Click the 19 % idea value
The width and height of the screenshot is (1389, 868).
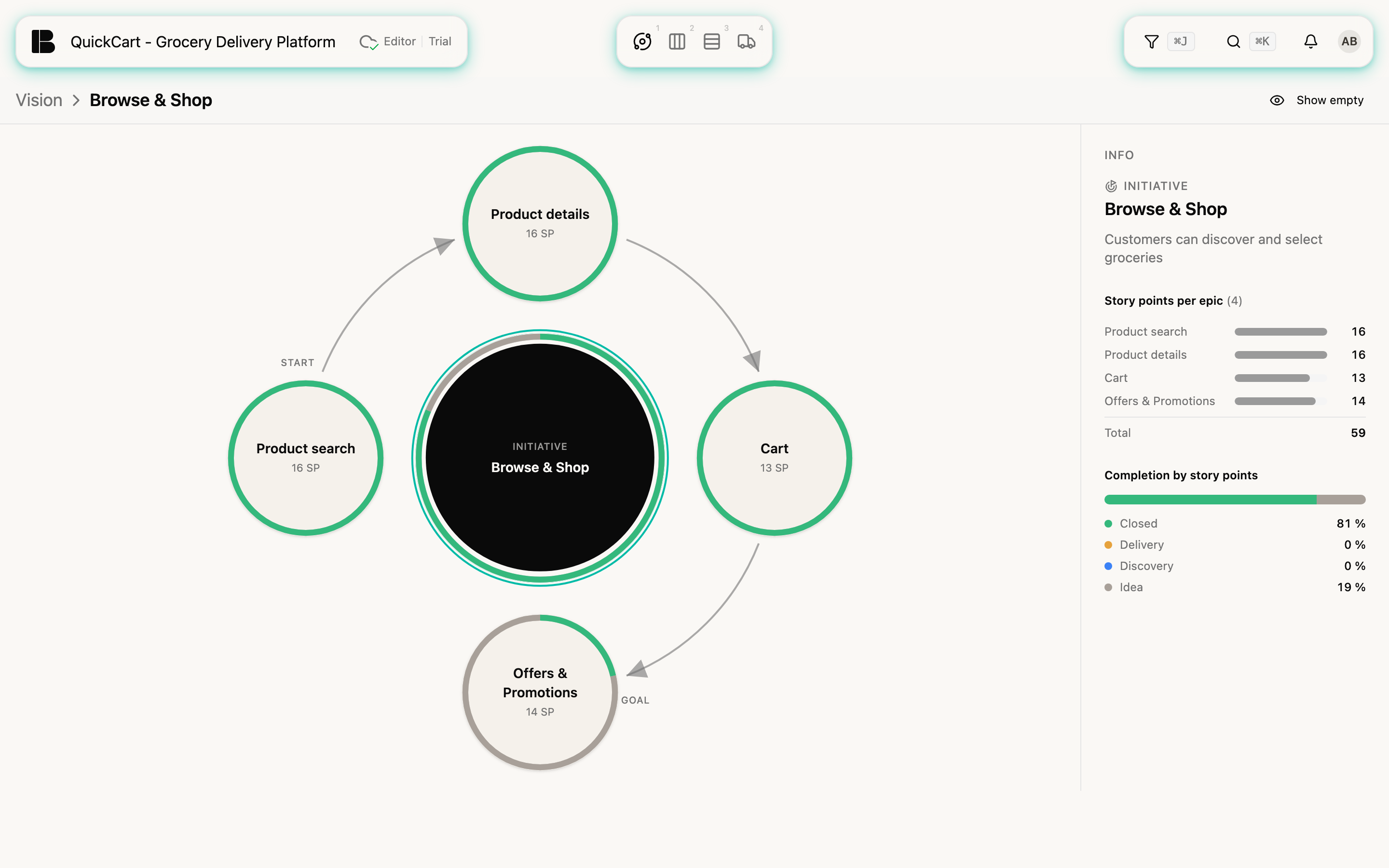coord(1350,587)
